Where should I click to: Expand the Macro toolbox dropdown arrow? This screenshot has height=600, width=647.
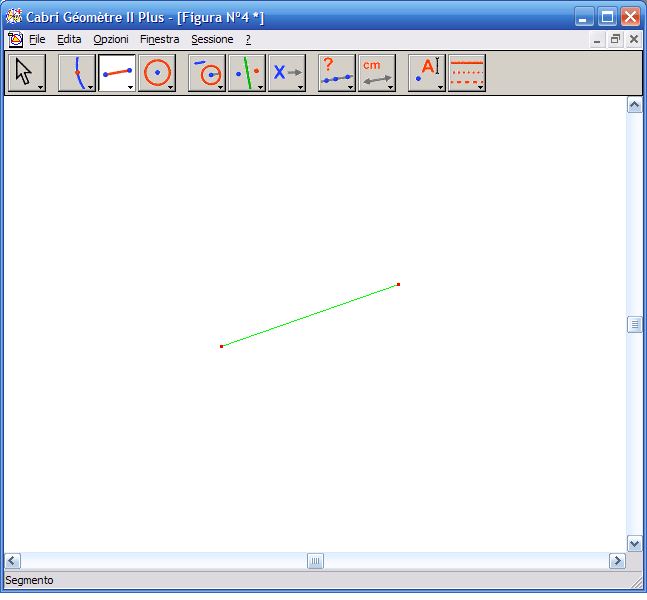[x=300, y=87]
